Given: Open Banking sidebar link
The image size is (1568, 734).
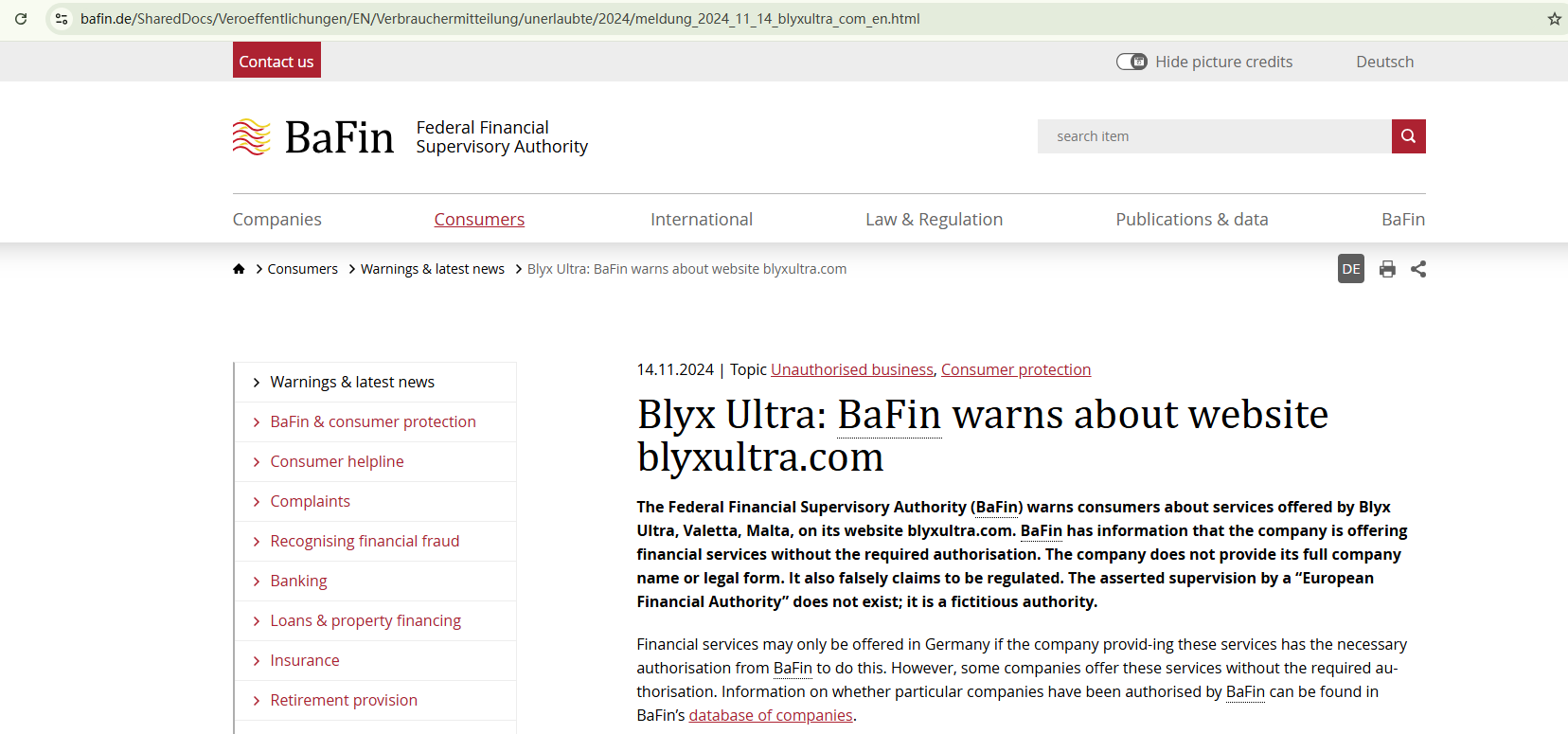Looking at the screenshot, I should [x=299, y=582].
